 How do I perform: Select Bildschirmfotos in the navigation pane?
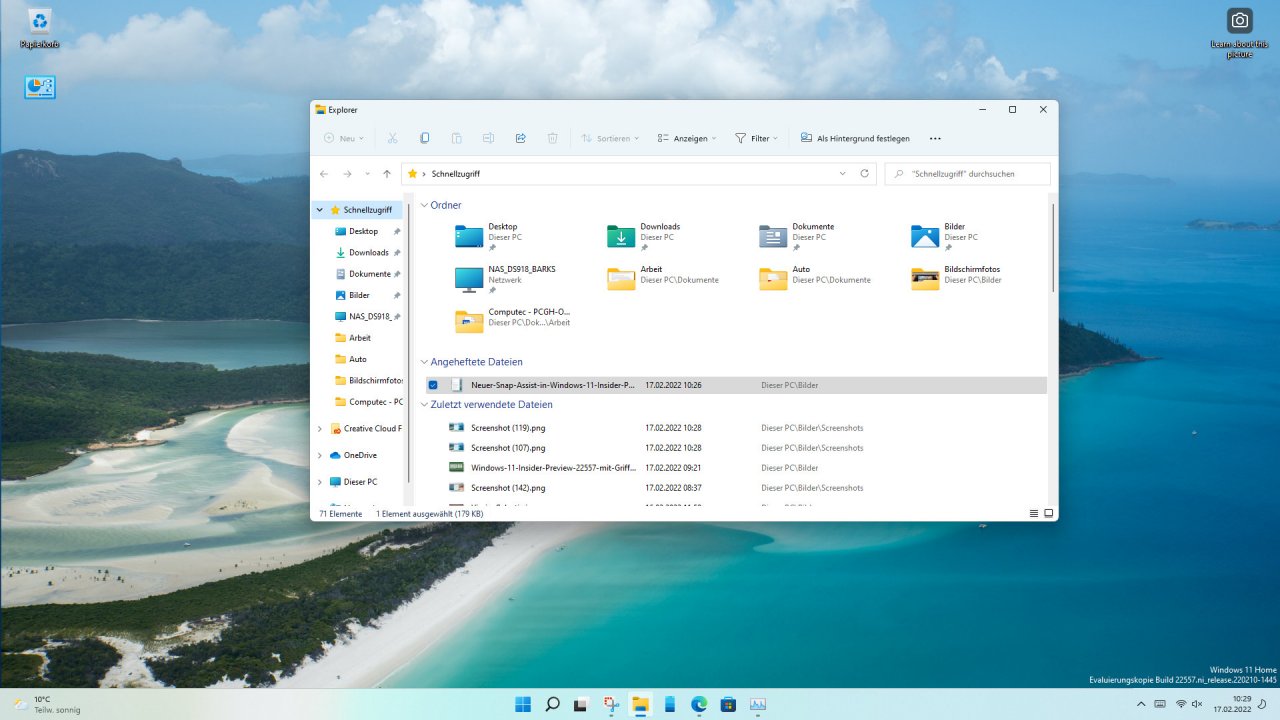(x=368, y=381)
